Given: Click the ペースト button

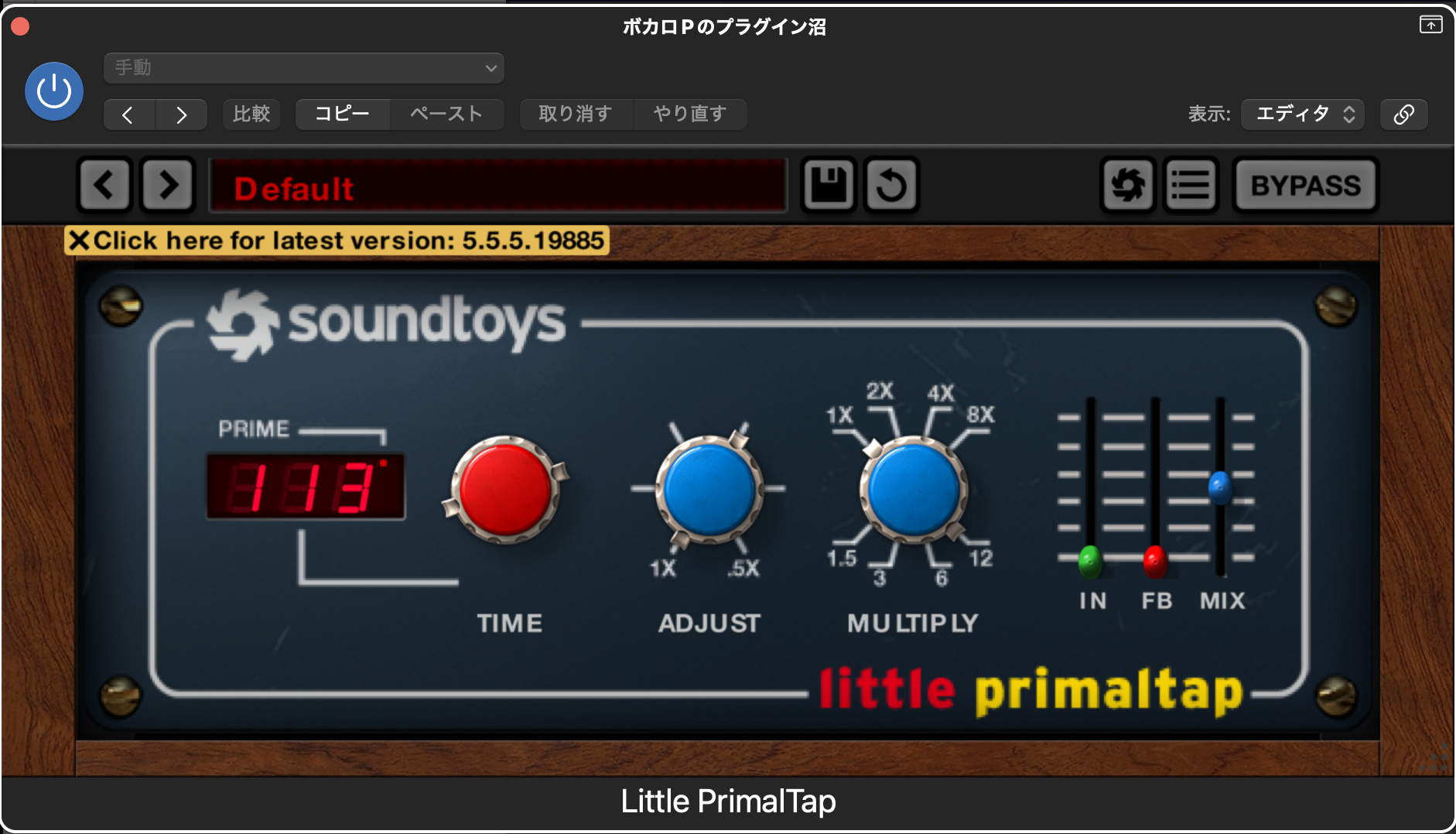Looking at the screenshot, I should coord(446,115).
